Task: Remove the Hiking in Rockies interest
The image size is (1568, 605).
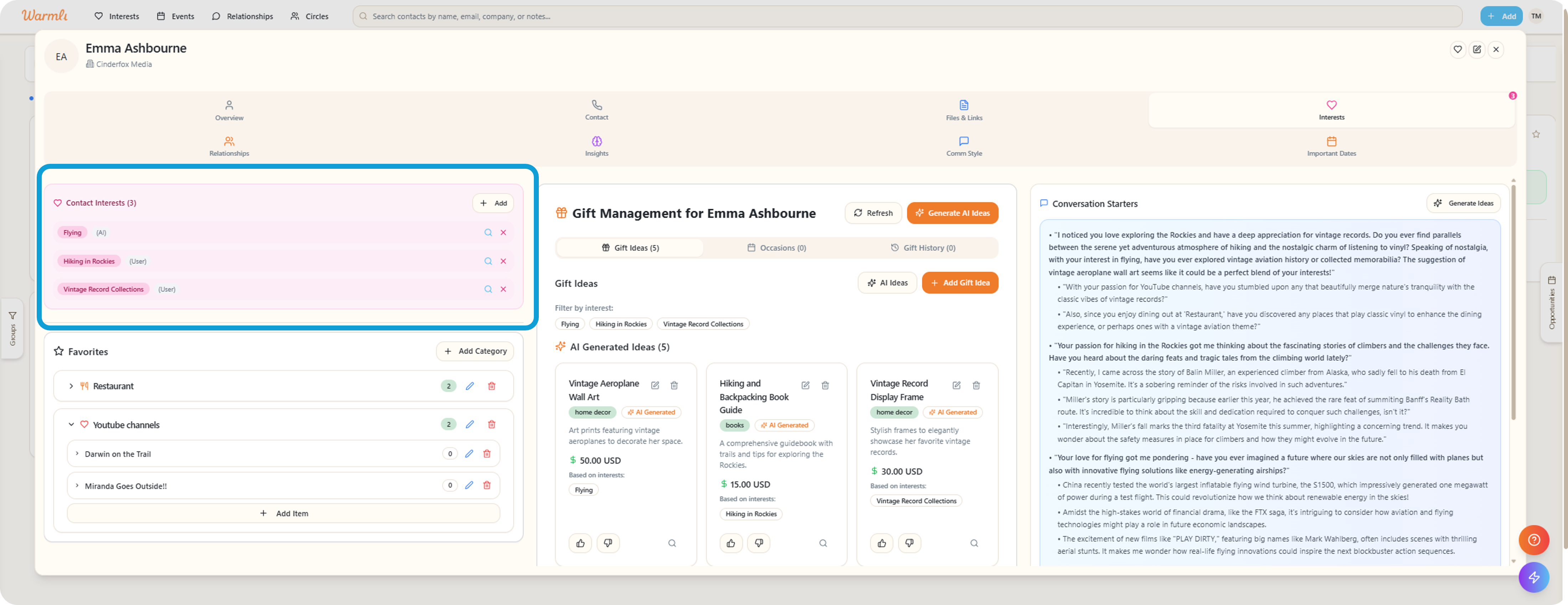Action: tap(504, 261)
